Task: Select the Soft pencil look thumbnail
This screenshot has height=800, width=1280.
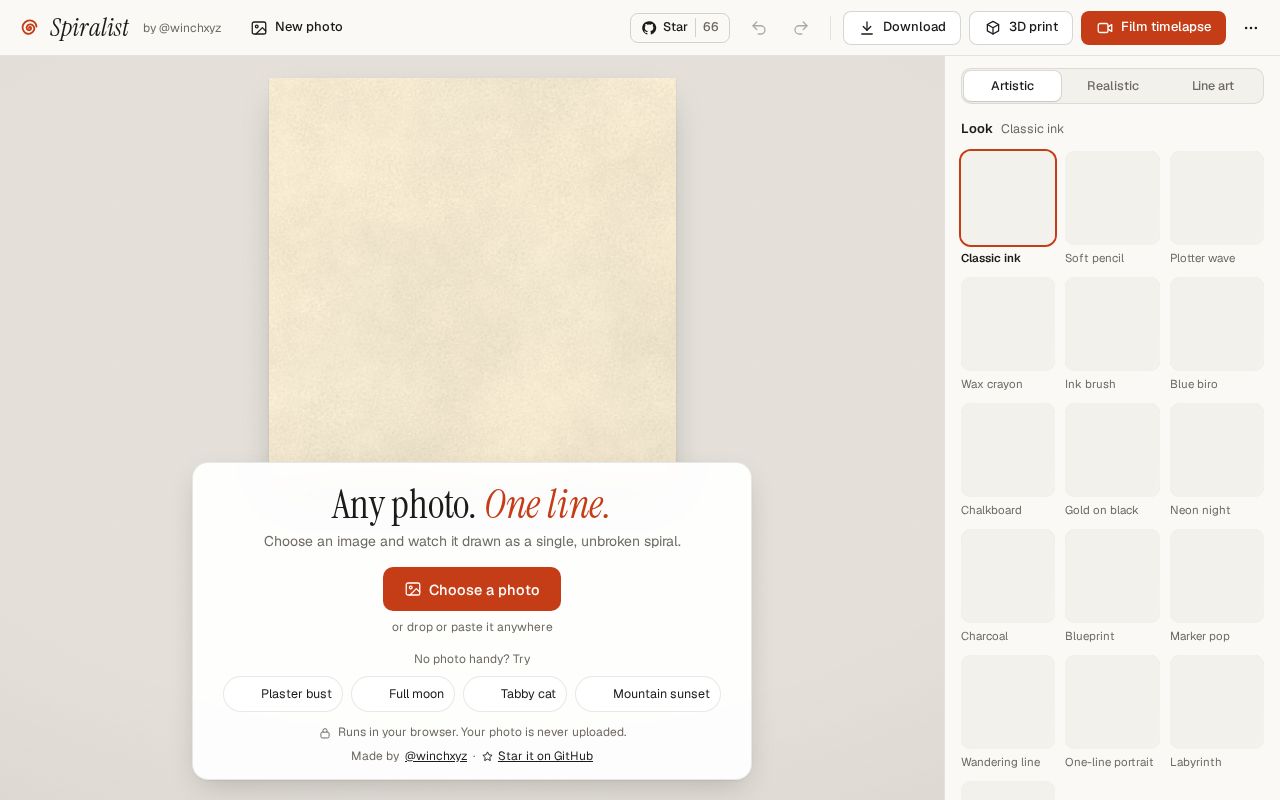Action: [1112, 198]
